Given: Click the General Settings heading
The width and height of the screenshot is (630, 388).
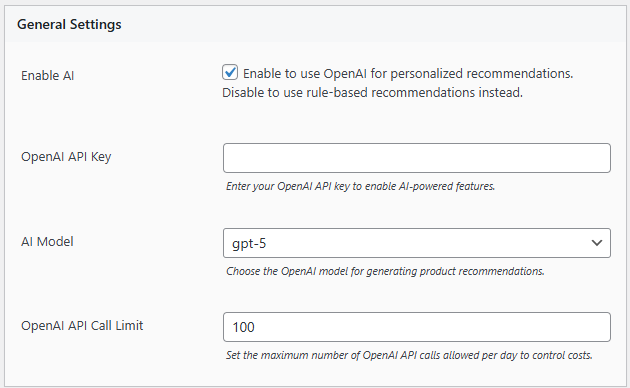Looking at the screenshot, I should tap(69, 24).
